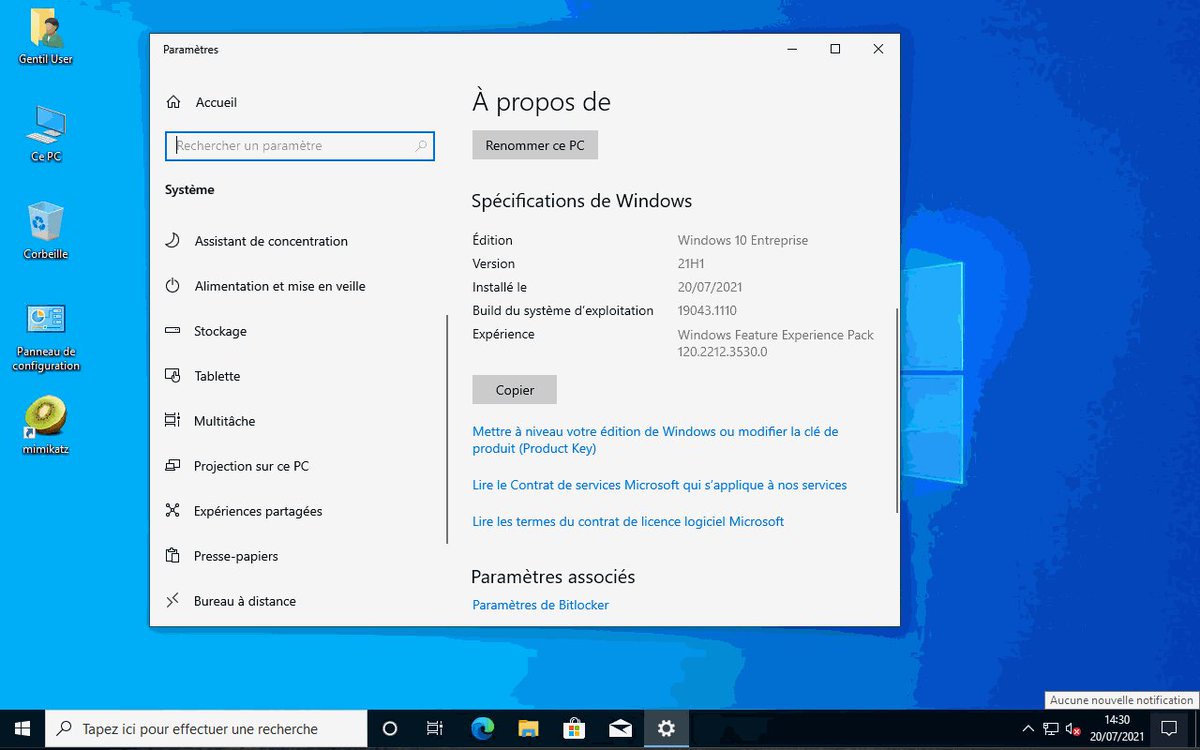Open the Windows Start menu
The height and width of the screenshot is (750, 1200).
(x=23, y=729)
